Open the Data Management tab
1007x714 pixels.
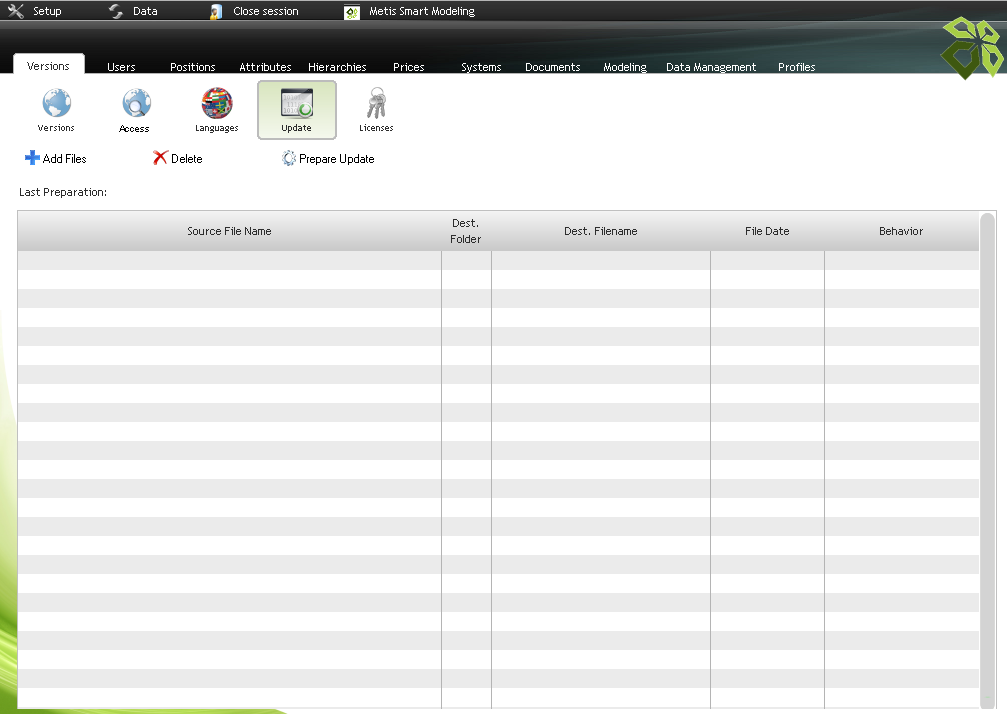[x=711, y=67]
